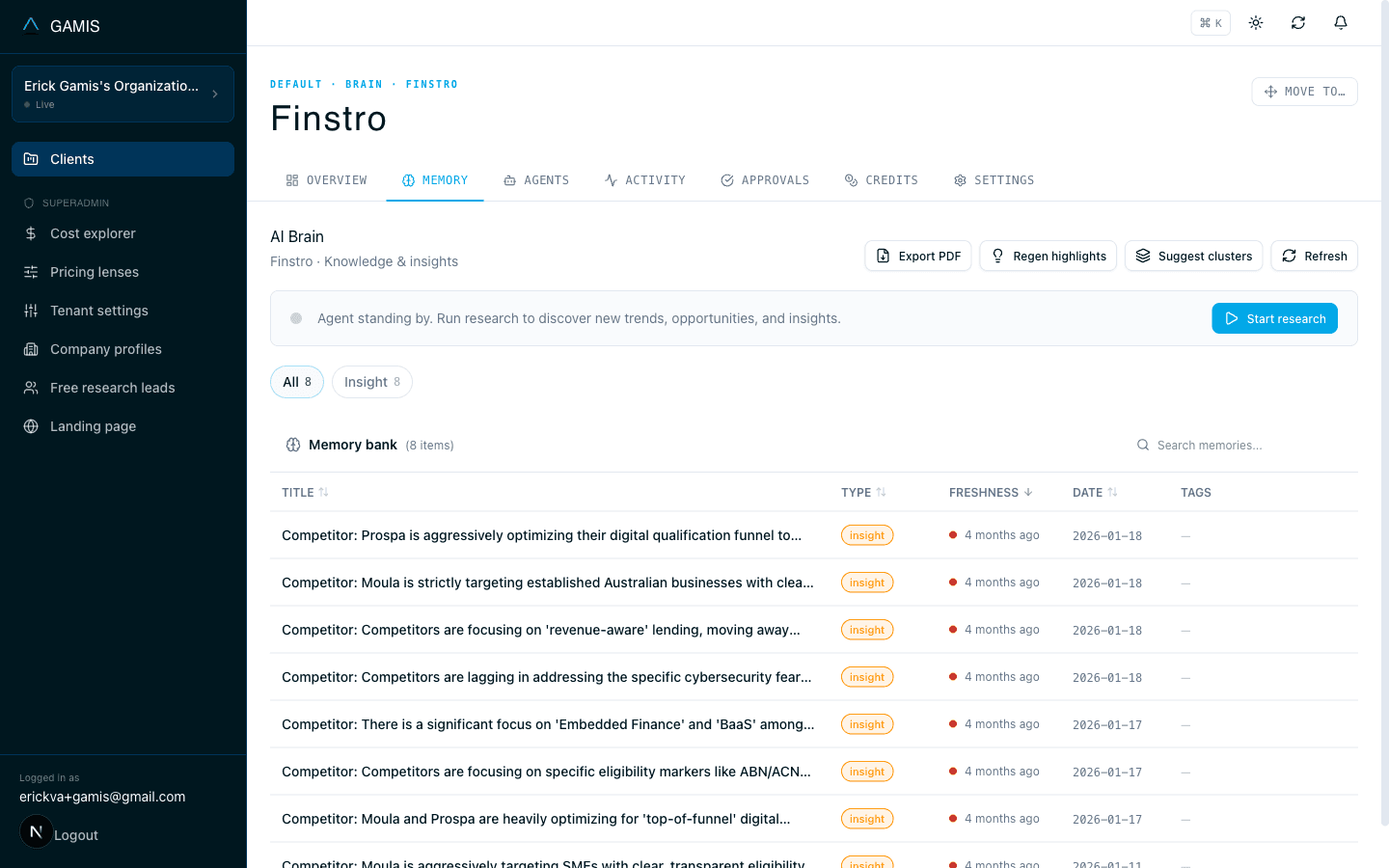Click the Suggest clusters button
The width and height of the screenshot is (1389, 868).
pos(1194,256)
